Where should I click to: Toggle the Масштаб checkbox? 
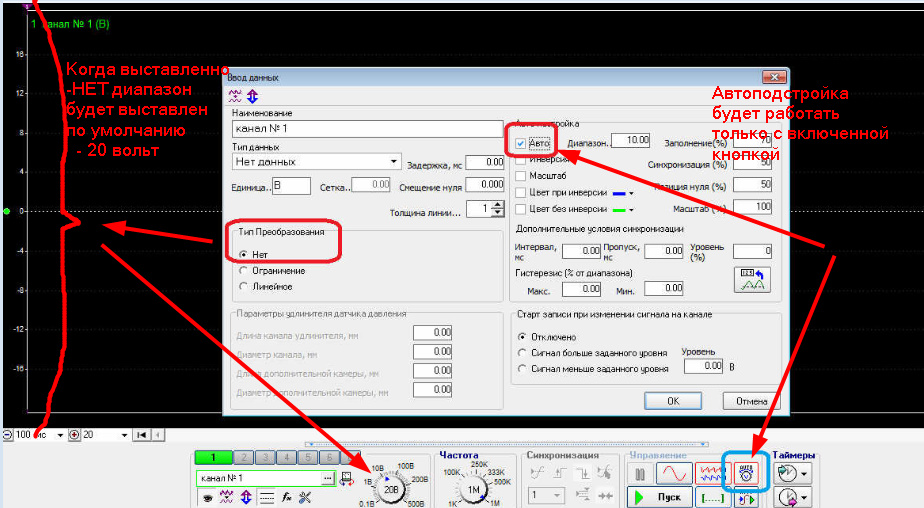(x=520, y=176)
